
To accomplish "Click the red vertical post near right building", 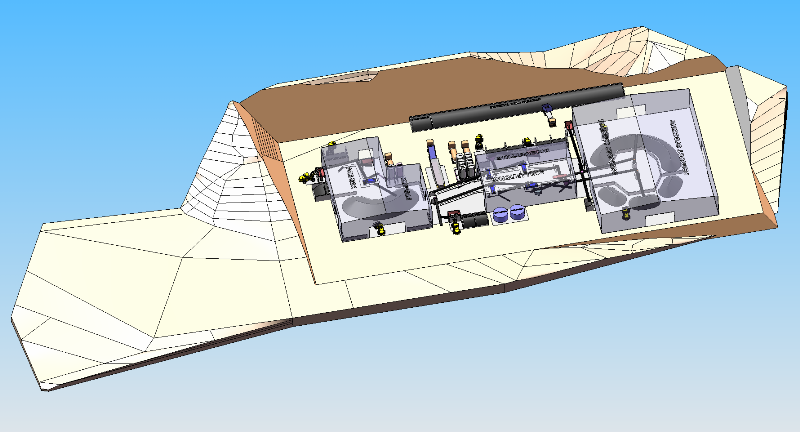I will point(568,128).
